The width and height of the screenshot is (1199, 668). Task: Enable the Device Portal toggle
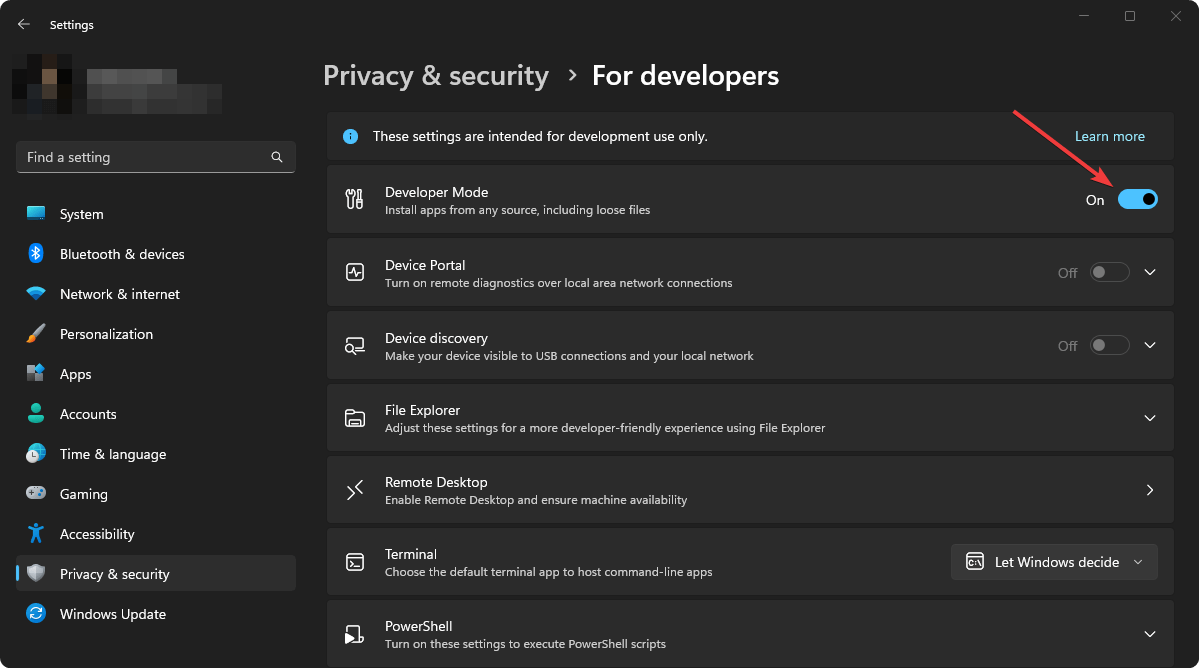[x=1109, y=272]
